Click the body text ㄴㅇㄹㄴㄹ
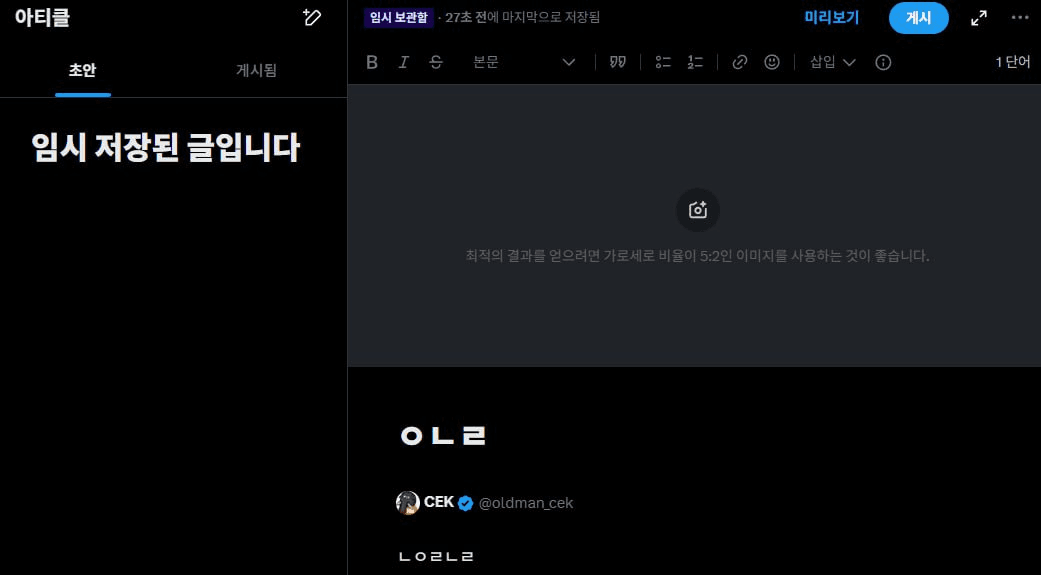Screen dimensions: 1041x575 coord(436,556)
